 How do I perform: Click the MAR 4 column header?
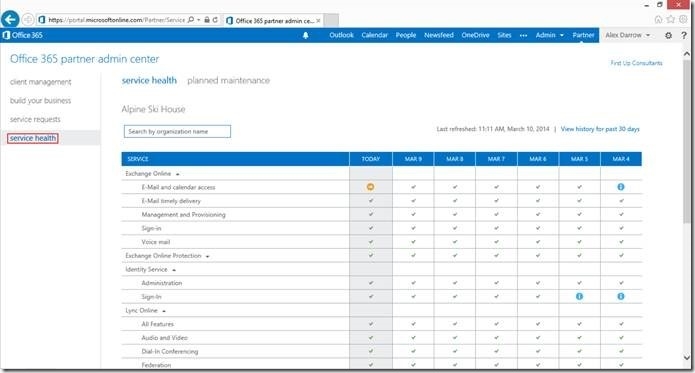621,159
